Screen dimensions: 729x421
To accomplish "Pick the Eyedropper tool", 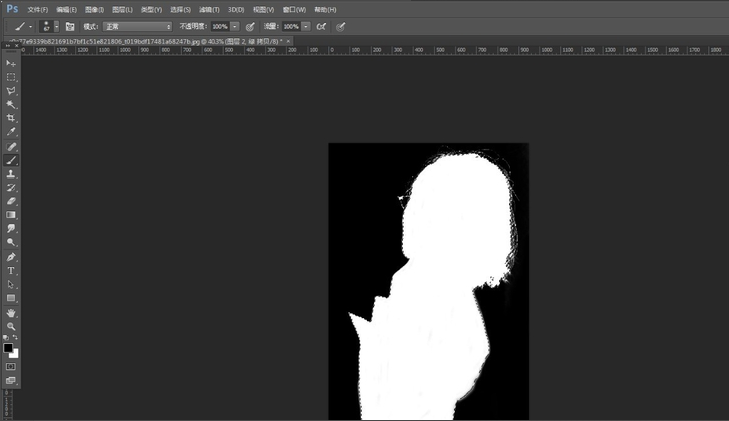I will (x=11, y=132).
